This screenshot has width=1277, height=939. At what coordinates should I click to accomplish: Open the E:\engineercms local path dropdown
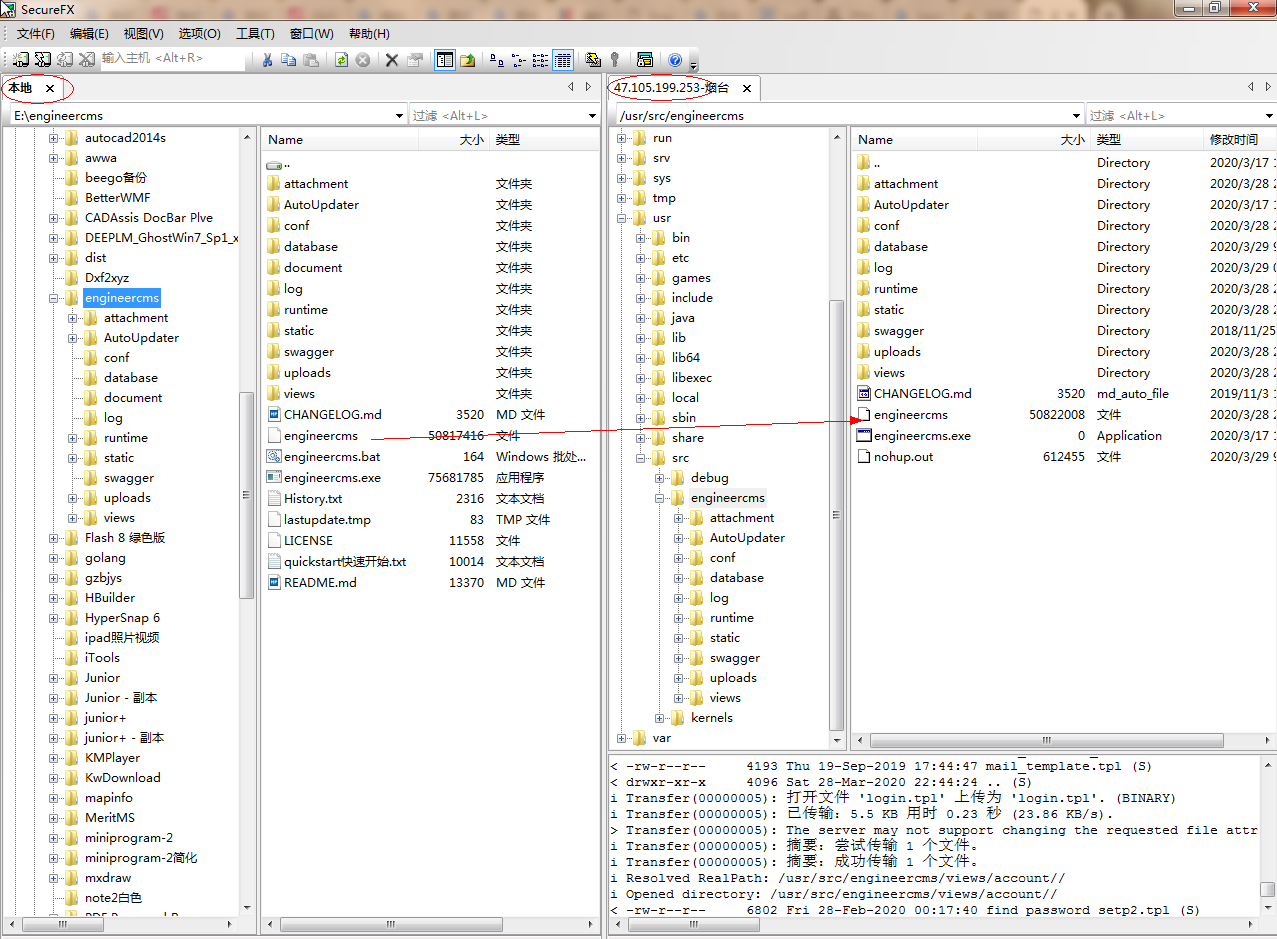[399, 116]
